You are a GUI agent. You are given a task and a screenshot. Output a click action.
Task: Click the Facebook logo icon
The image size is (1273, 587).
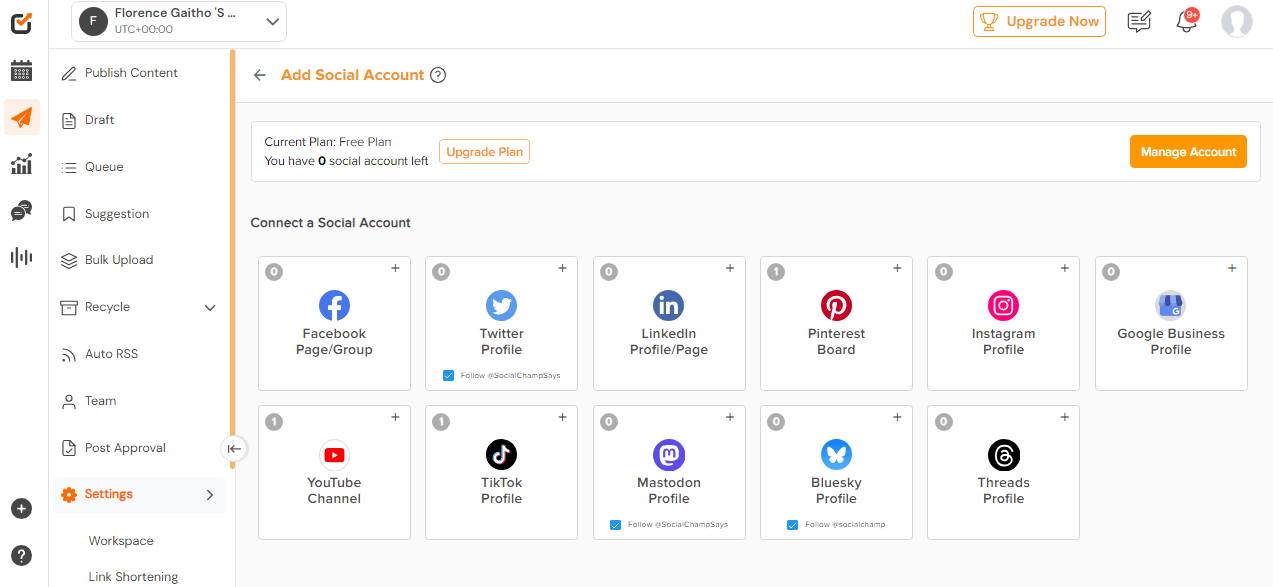[x=334, y=305]
